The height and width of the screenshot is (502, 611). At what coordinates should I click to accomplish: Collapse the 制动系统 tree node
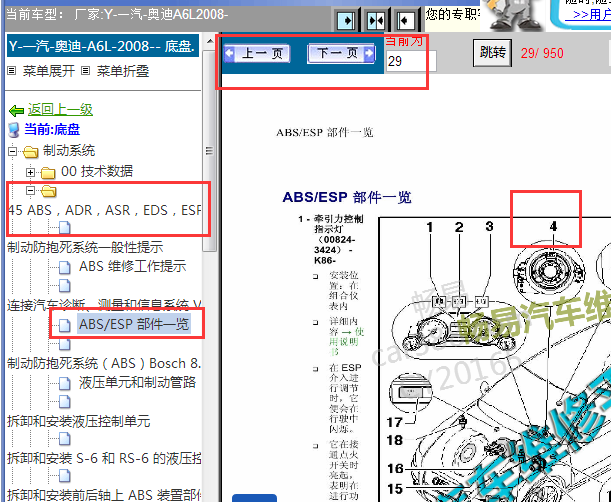point(12,151)
